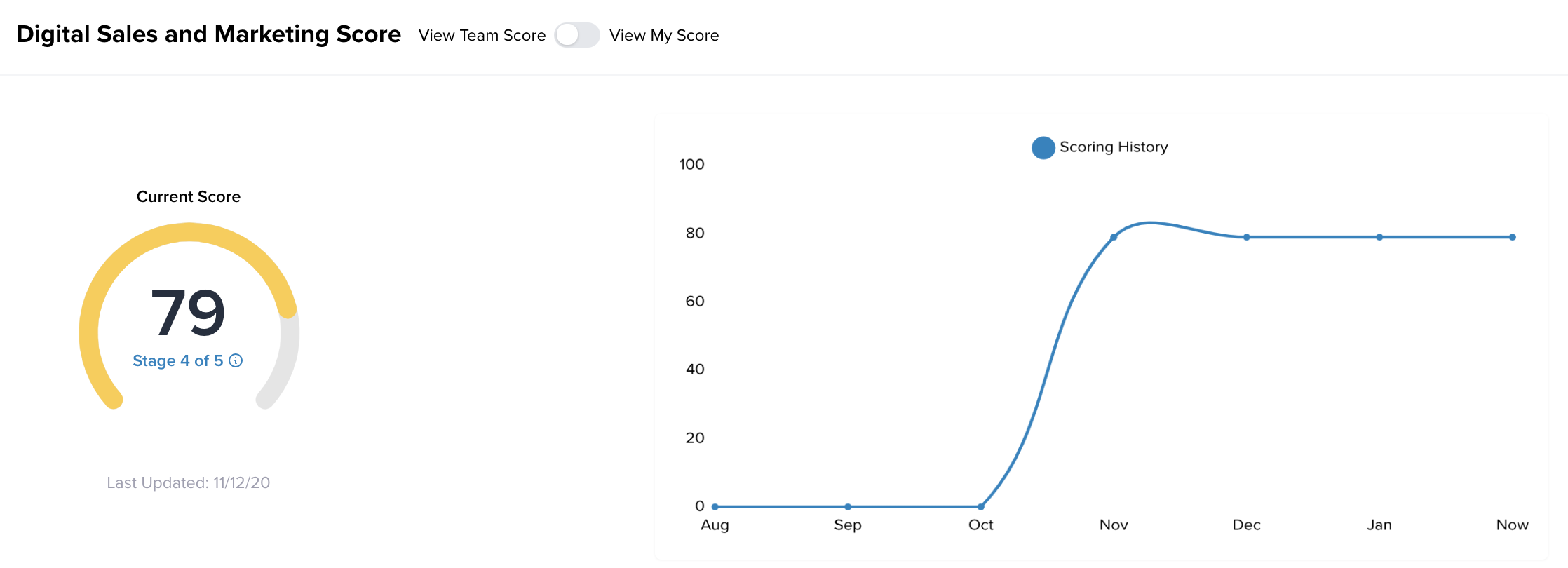1568x568 pixels.
Task: Click the current score number 79
Action: point(188,313)
